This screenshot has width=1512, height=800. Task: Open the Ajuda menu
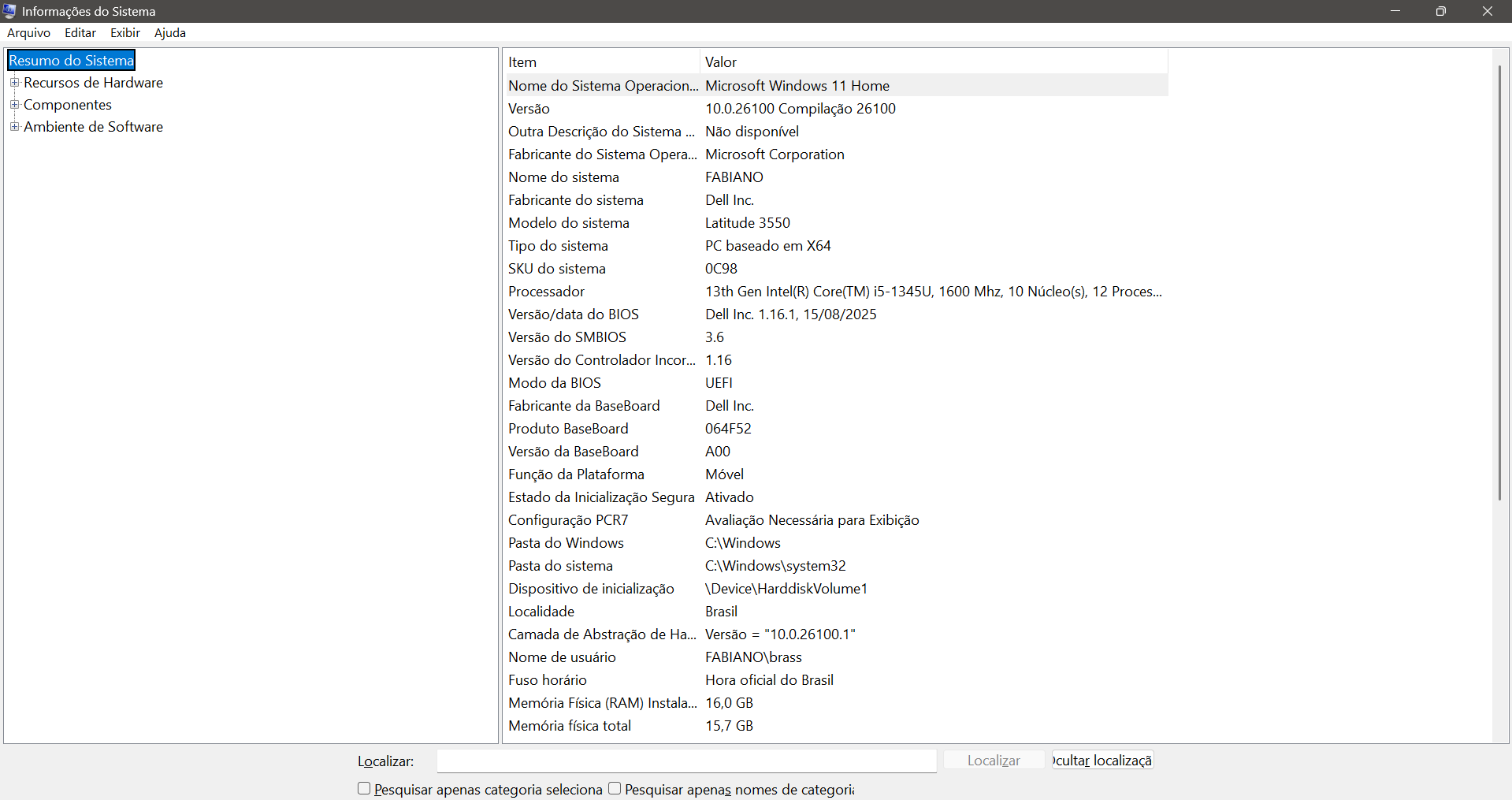(170, 32)
